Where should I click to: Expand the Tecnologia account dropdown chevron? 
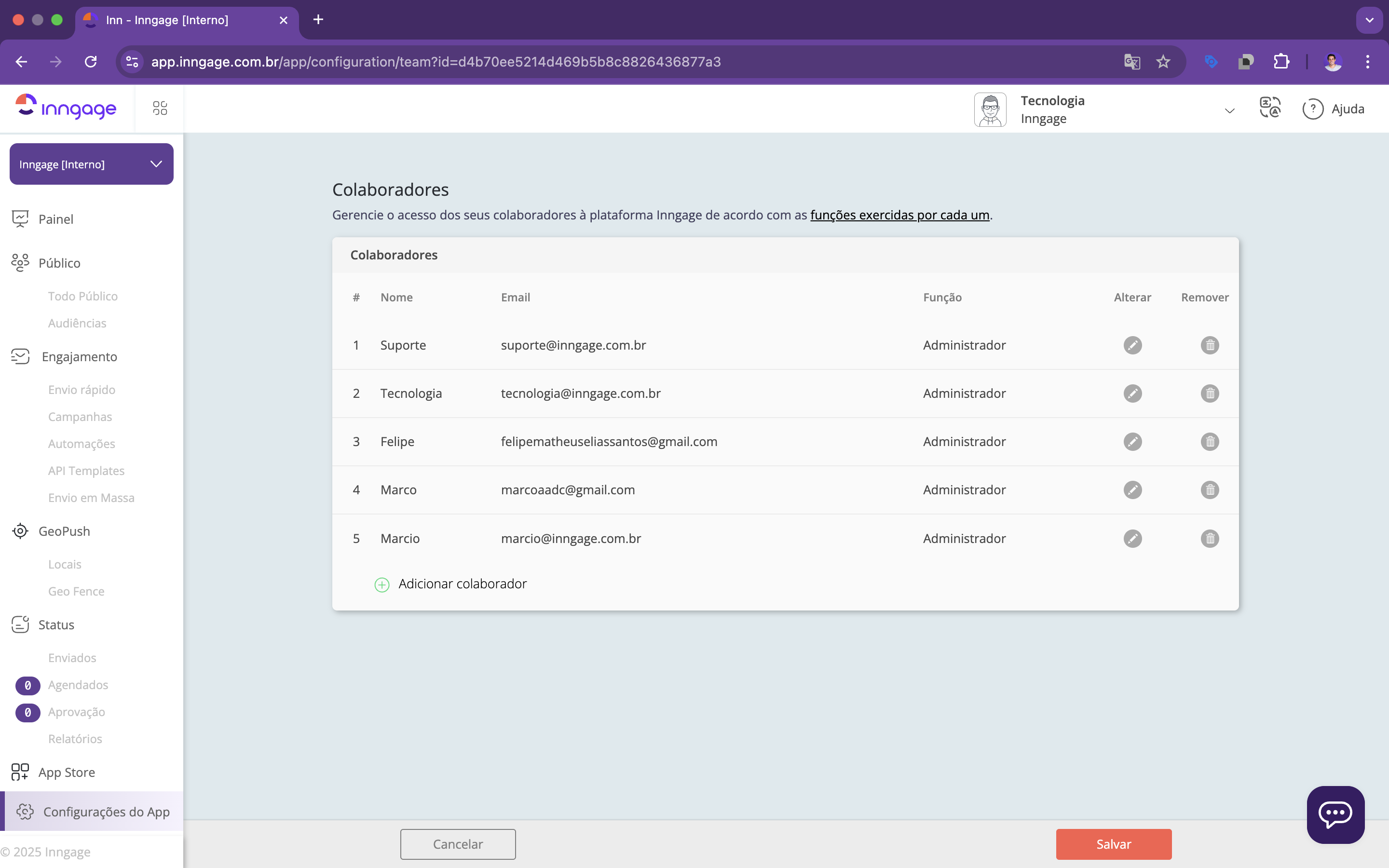click(1229, 110)
